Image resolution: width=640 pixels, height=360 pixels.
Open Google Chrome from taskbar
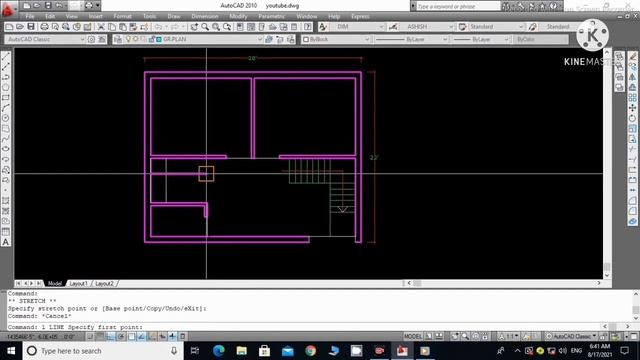311,351
